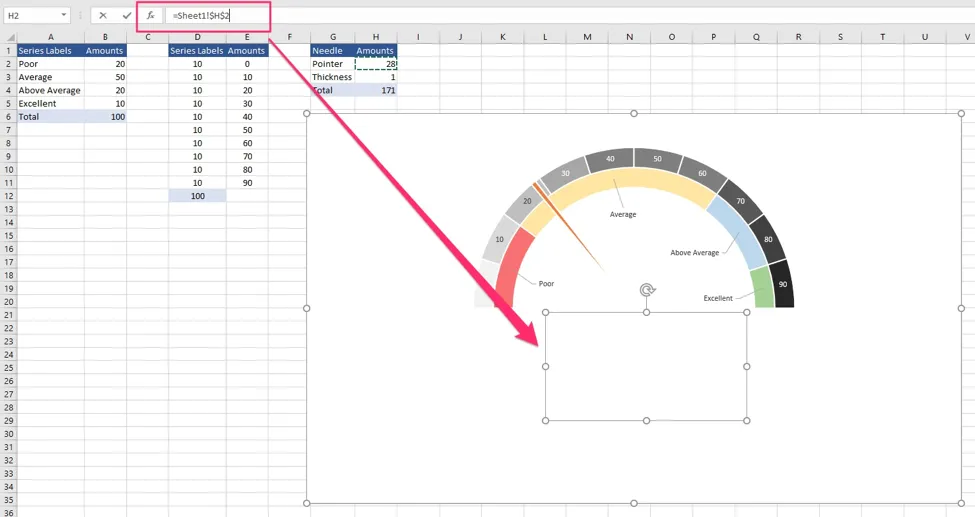The width and height of the screenshot is (975, 517).
Task: Click the 'Average' cell in column A
Action: 51,77
